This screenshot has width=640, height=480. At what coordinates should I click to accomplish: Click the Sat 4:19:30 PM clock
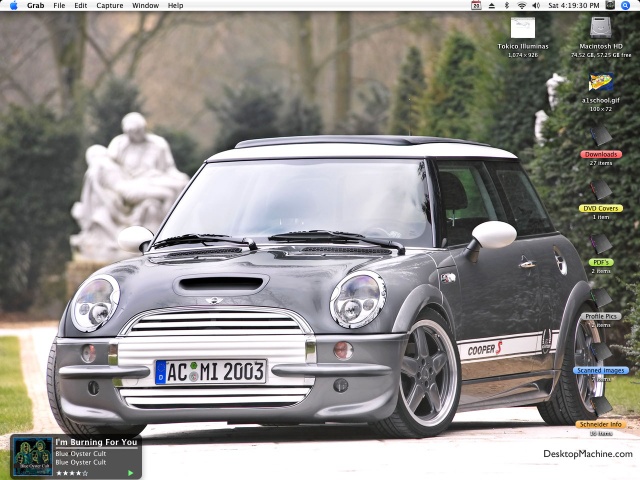pyautogui.click(x=573, y=5)
